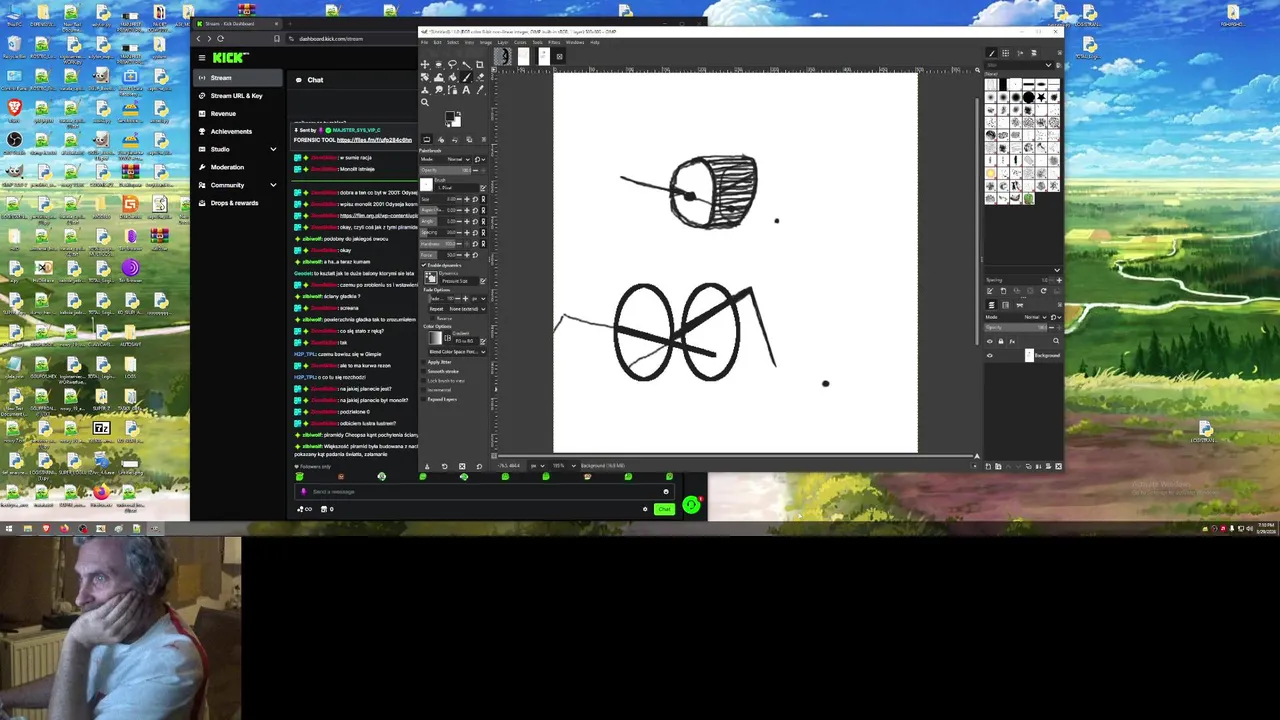Toggle Enable dynamics checkbox

click(424, 265)
